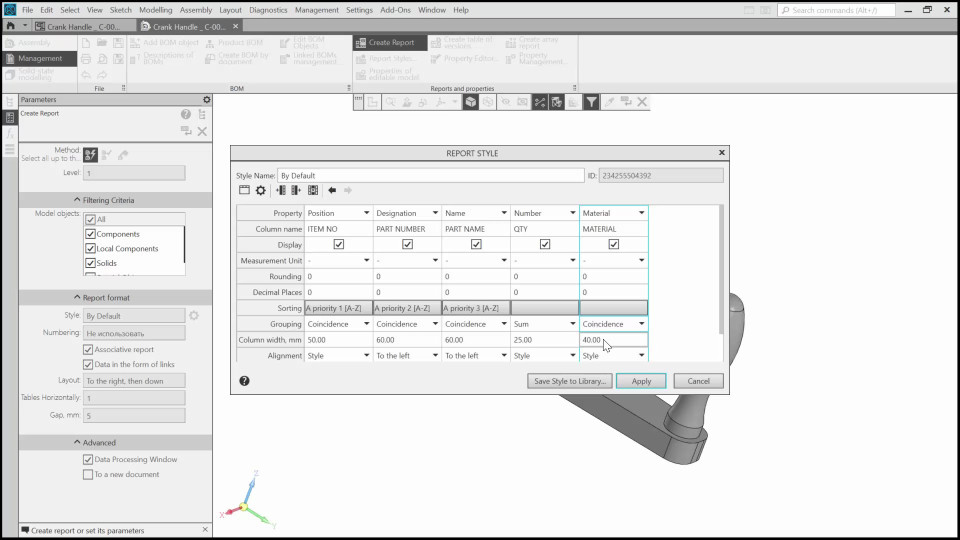Click the help question mark in Report Style dialog
Screen dimensions: 960x540
click(245, 381)
